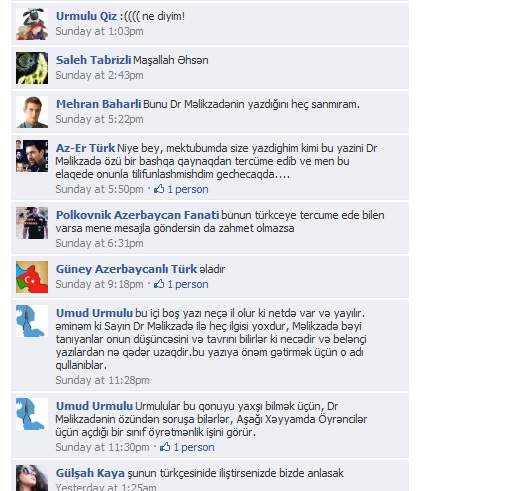The height and width of the screenshot is (491, 509).
Task: Open the Gülşah Kaya profile name link
Action: click(90, 473)
